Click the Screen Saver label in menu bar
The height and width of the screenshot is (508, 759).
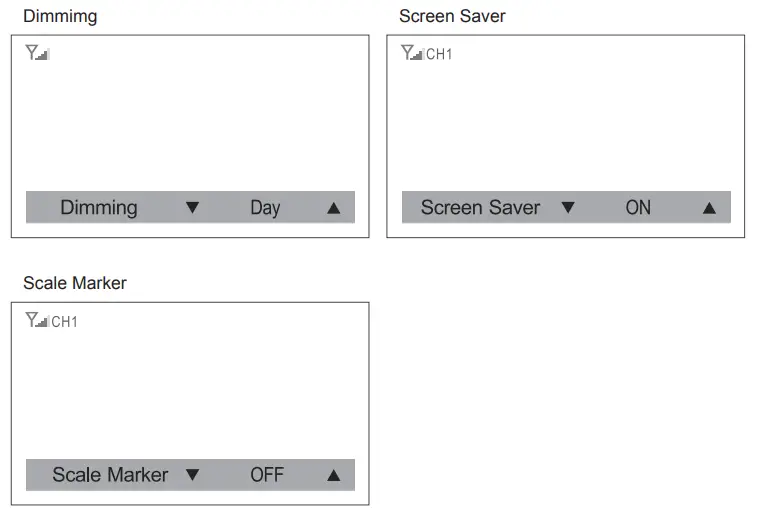[480, 208]
